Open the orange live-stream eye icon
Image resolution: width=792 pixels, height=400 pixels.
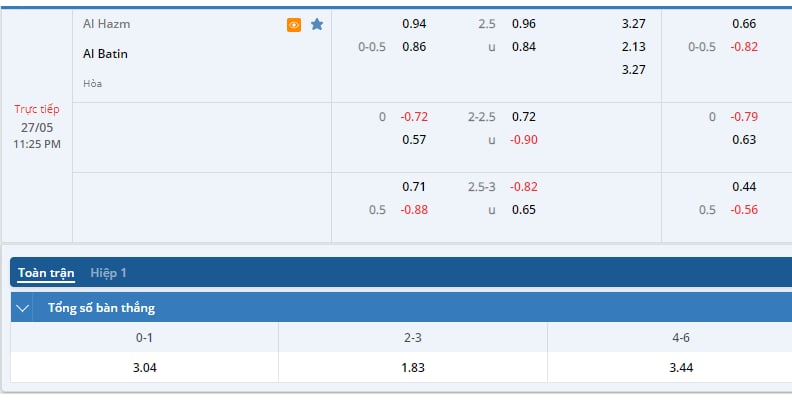coord(294,25)
